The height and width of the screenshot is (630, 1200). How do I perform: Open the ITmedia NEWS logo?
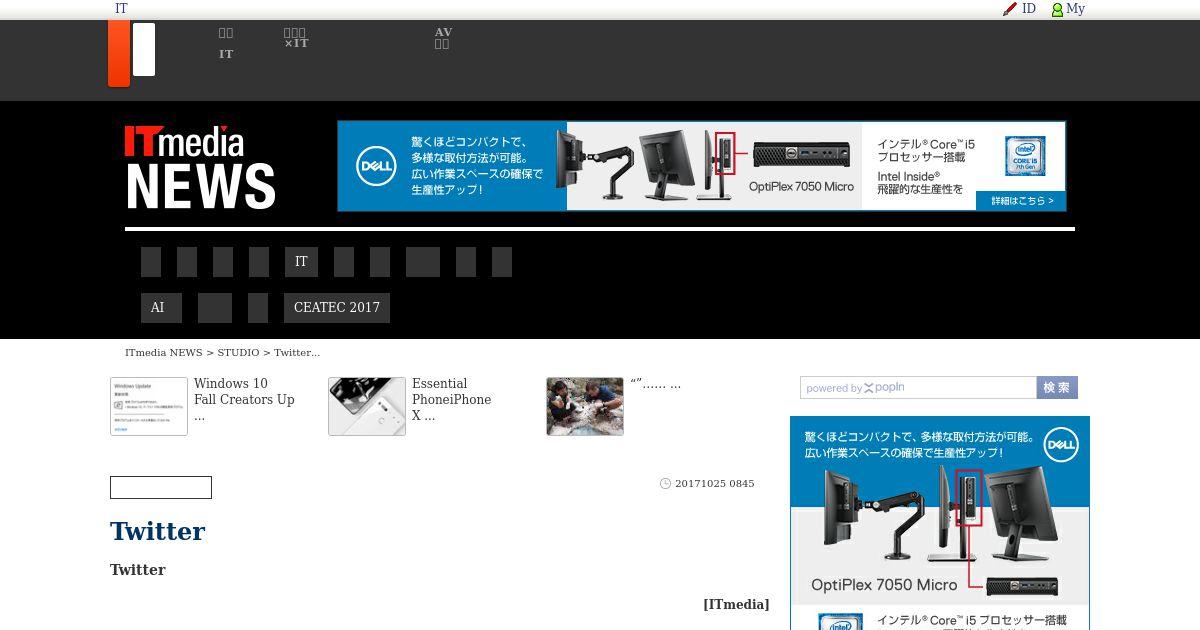200,167
